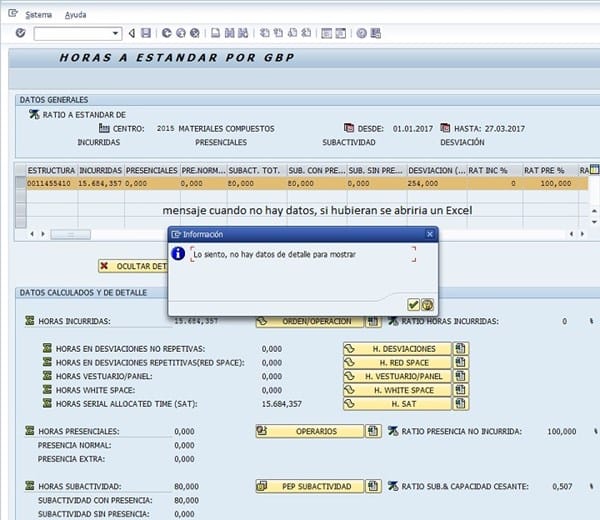Click the H. SAT button
Viewport: 600px width, 520px height.
point(397,404)
